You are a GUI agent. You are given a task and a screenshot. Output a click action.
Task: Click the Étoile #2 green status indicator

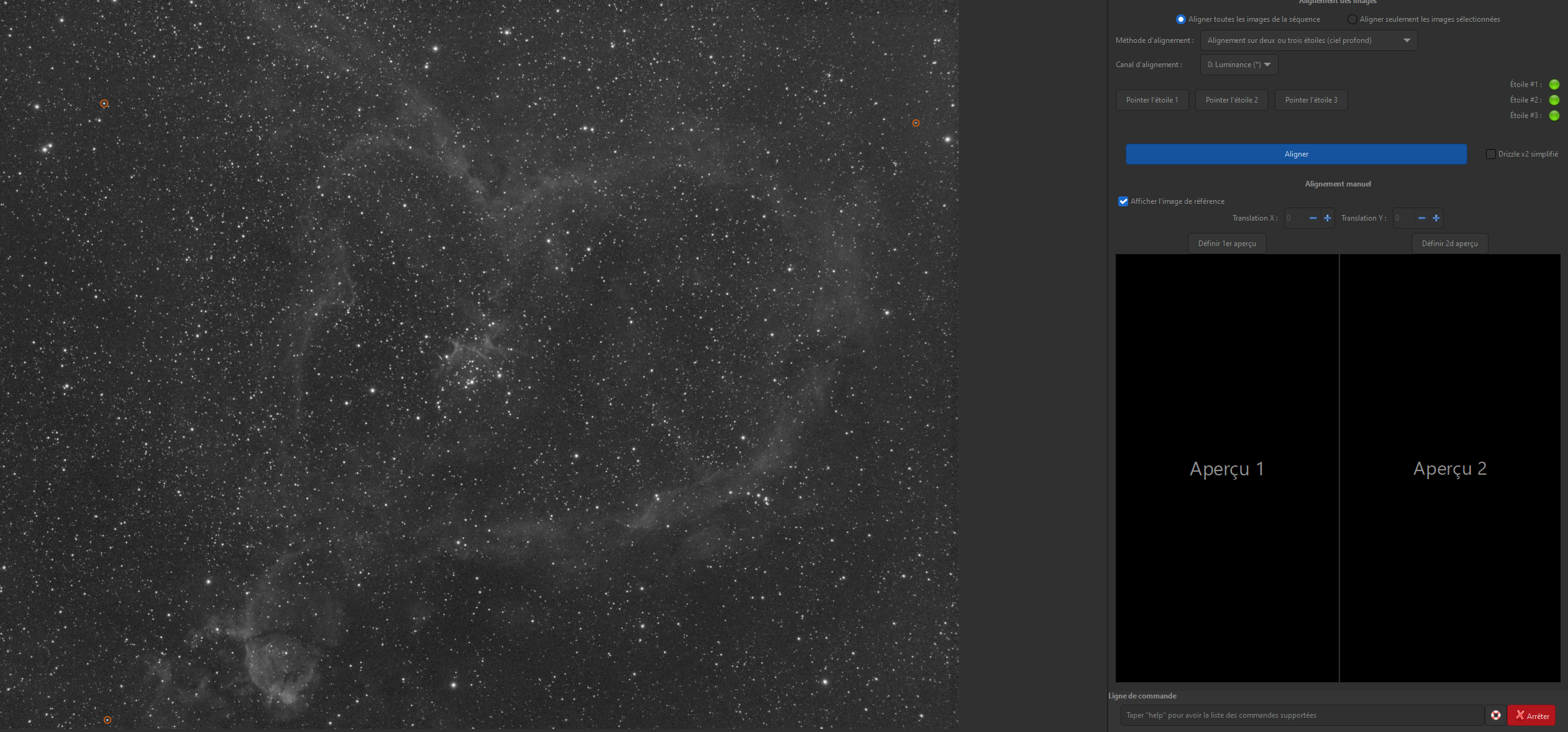coord(1554,100)
